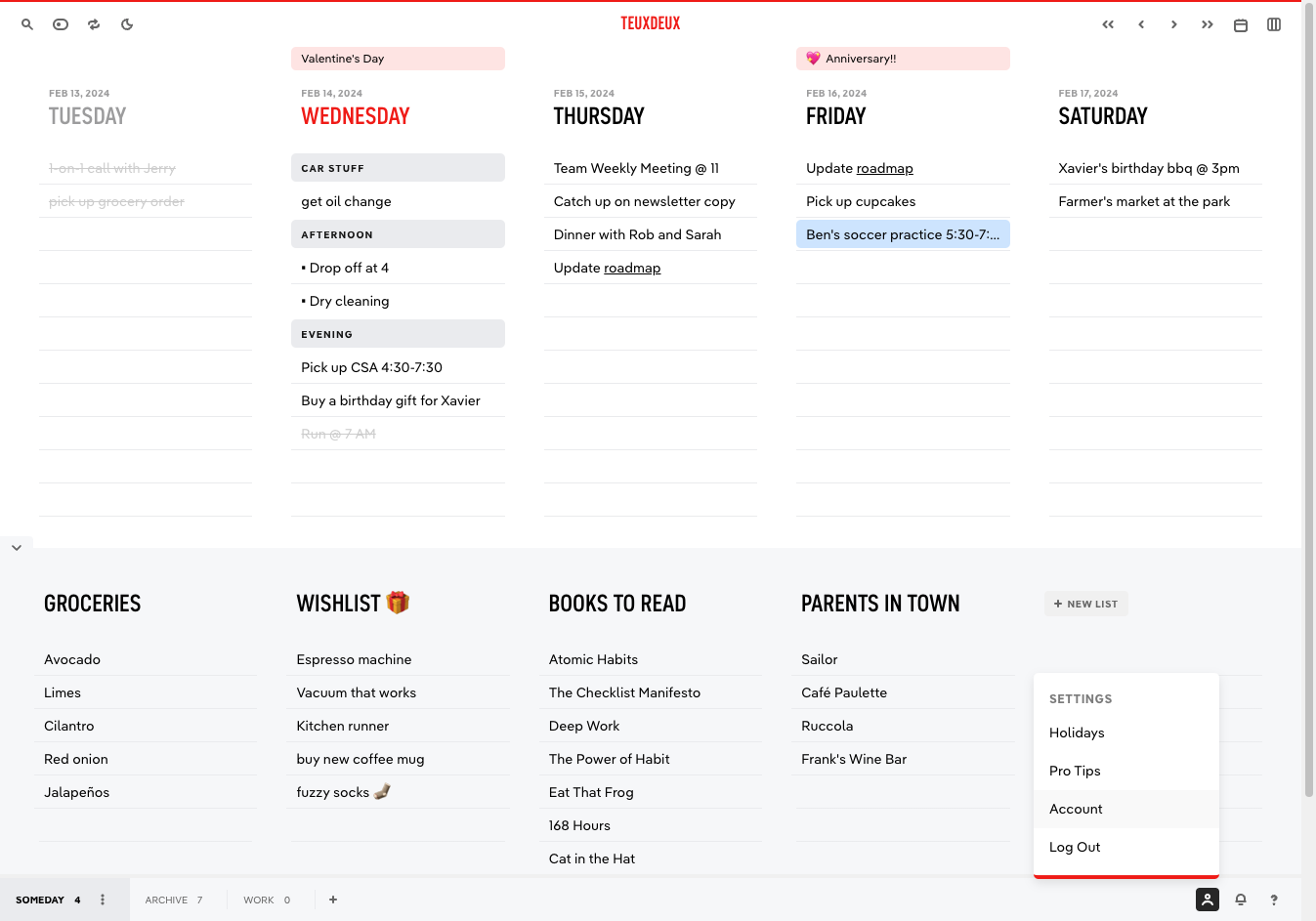Click the user account icon

[1208, 900]
